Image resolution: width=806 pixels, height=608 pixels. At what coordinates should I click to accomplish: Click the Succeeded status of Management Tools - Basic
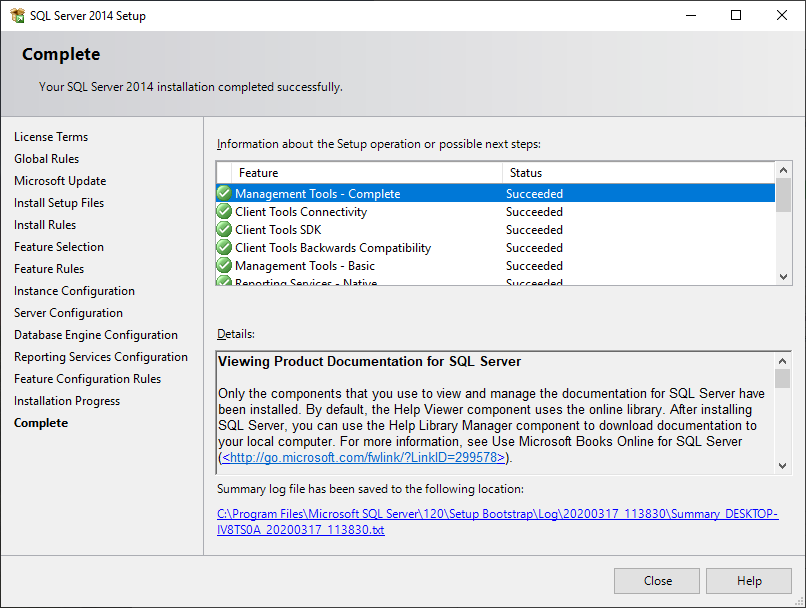pyautogui.click(x=534, y=266)
